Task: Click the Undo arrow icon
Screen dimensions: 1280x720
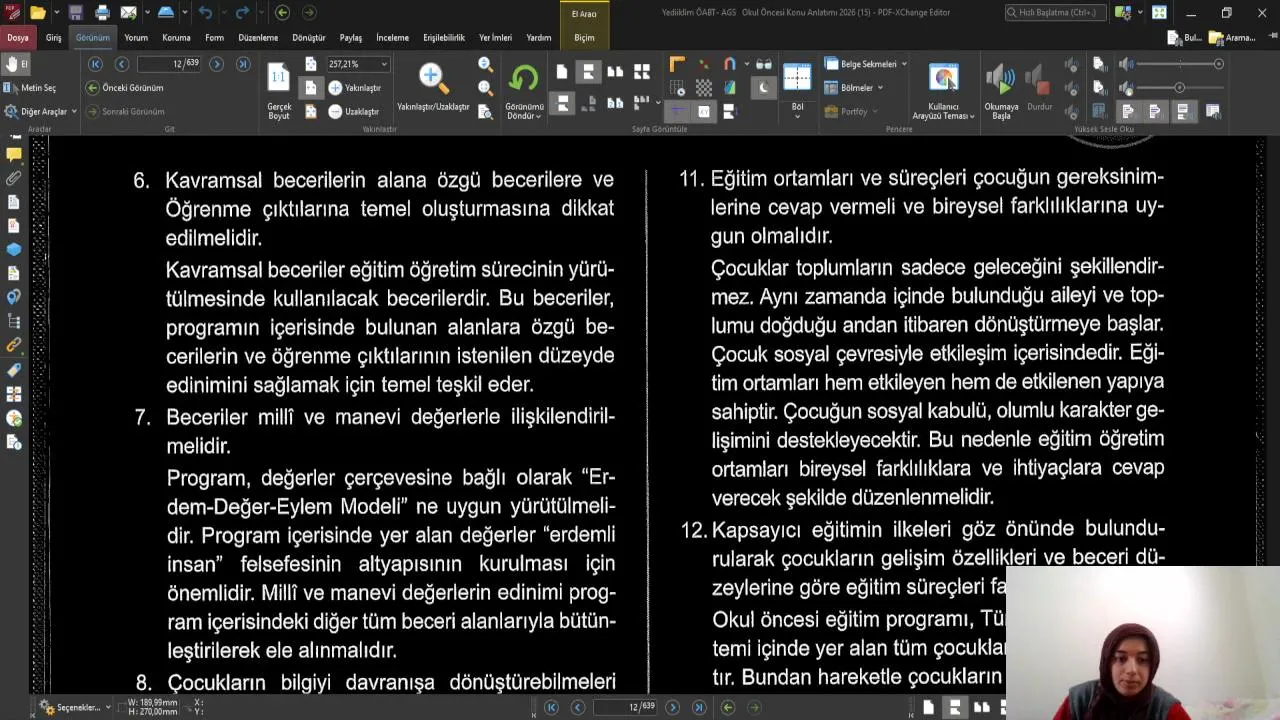Action: coord(205,13)
